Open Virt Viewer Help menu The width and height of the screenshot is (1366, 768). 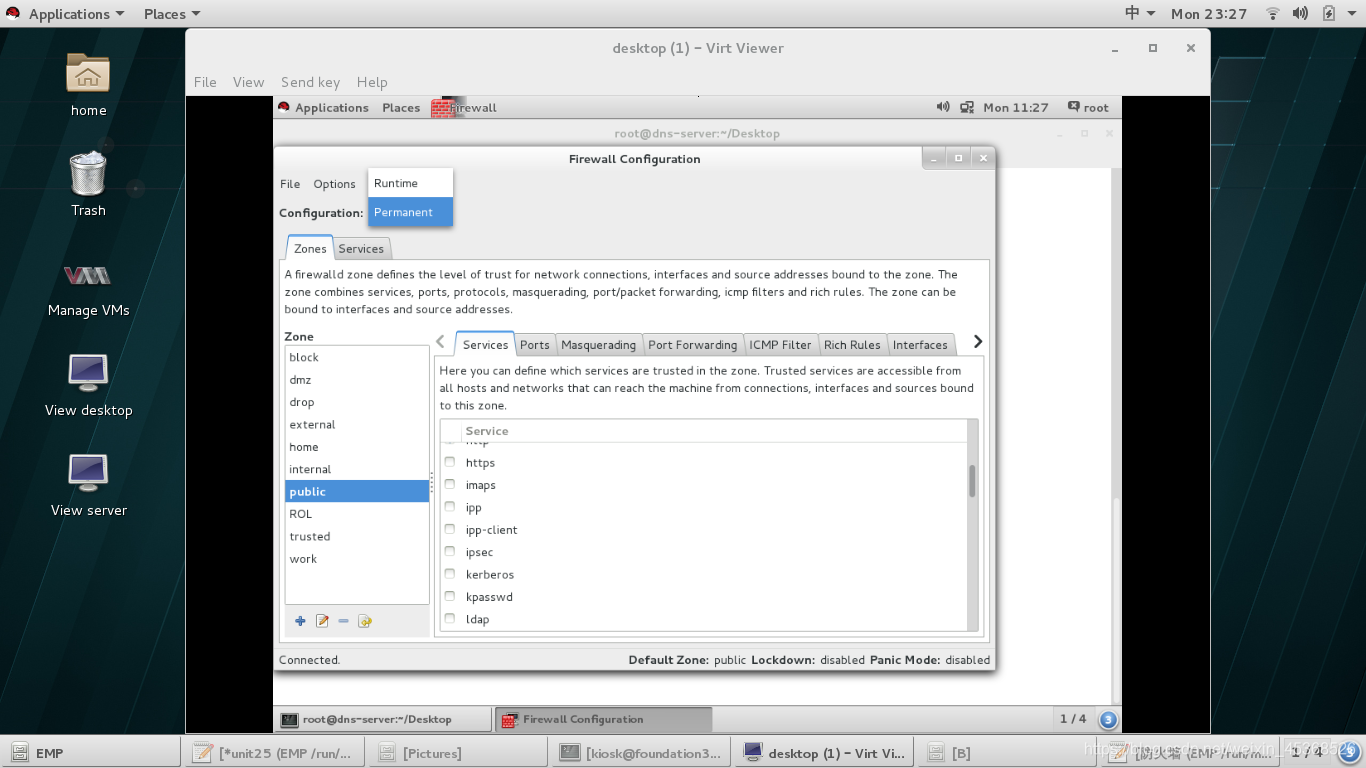[x=372, y=82]
